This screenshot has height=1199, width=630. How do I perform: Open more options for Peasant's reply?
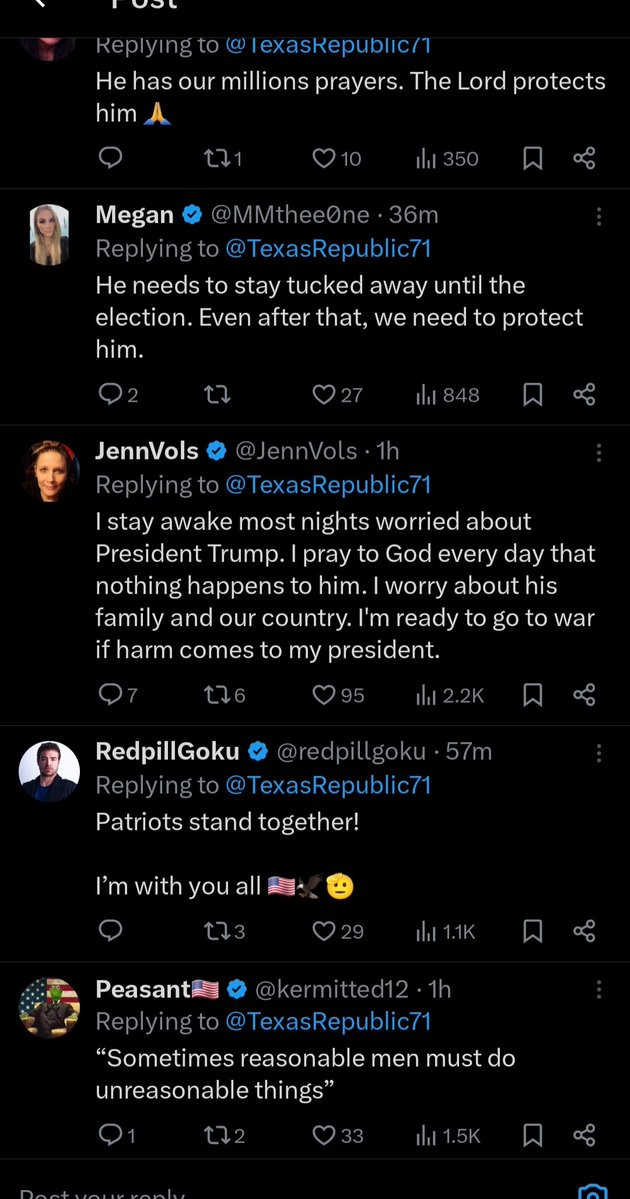(599, 990)
